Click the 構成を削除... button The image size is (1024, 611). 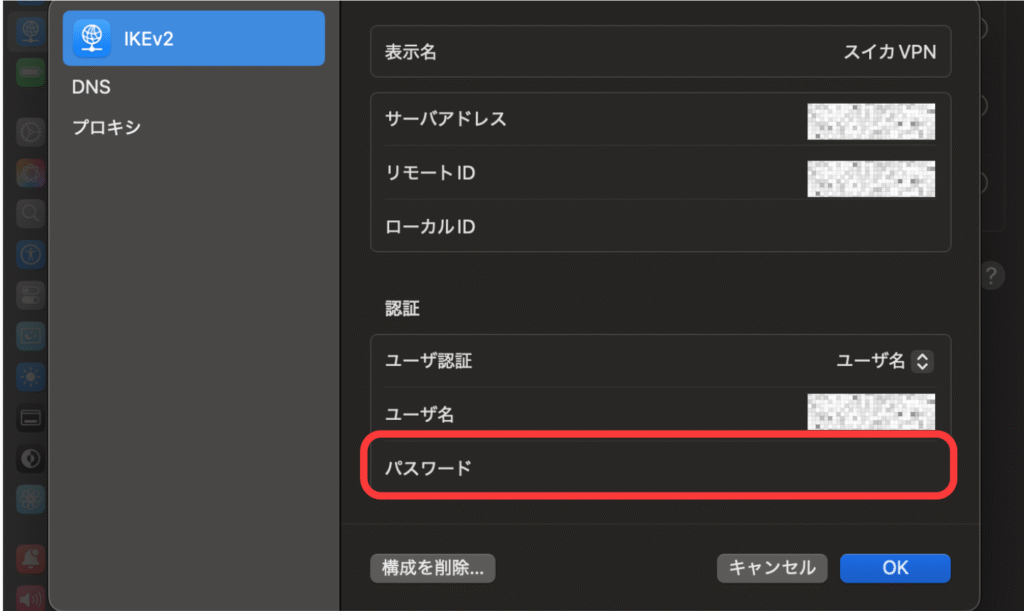point(432,568)
